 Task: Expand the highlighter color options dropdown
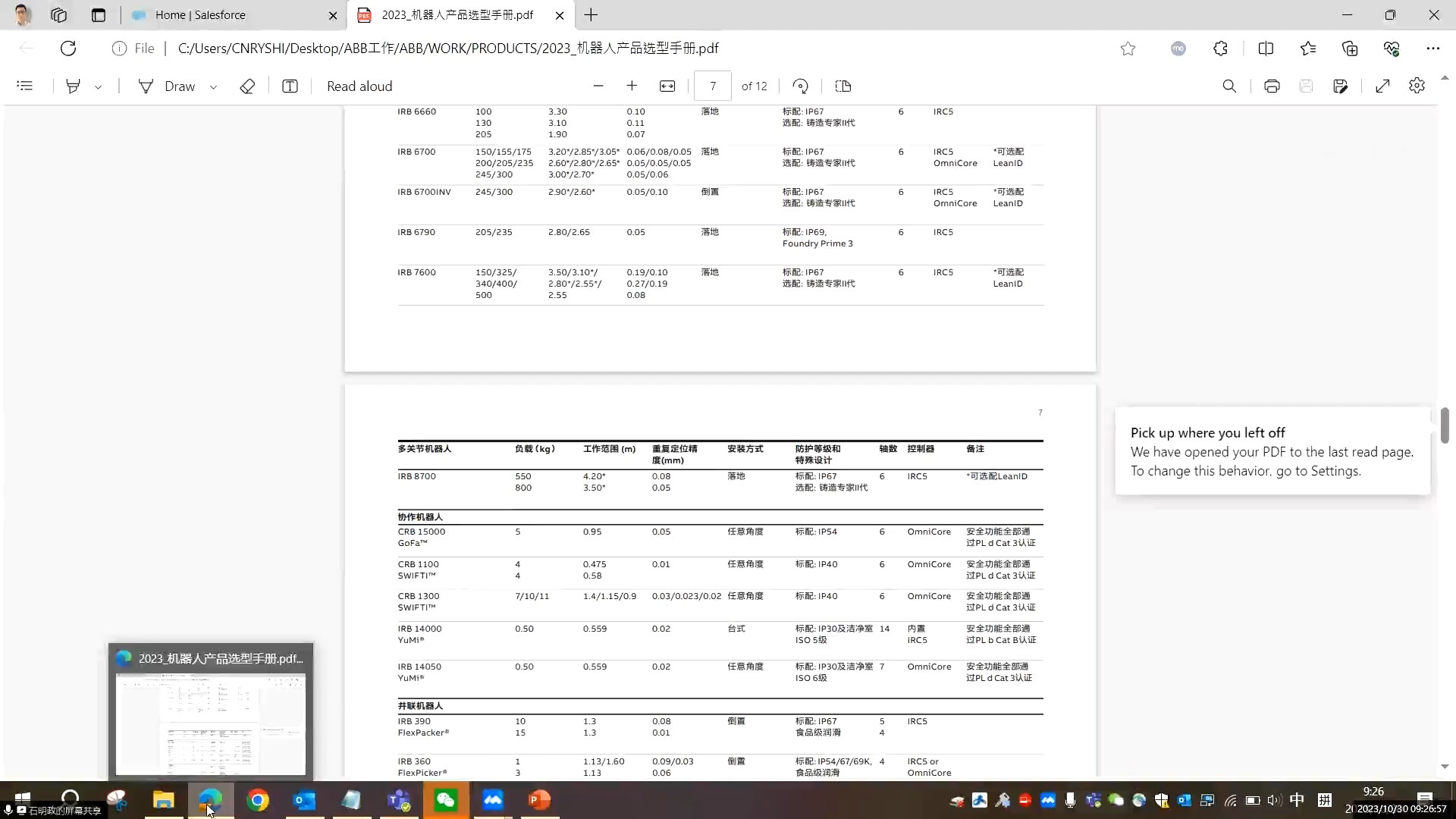pyautogui.click(x=99, y=87)
